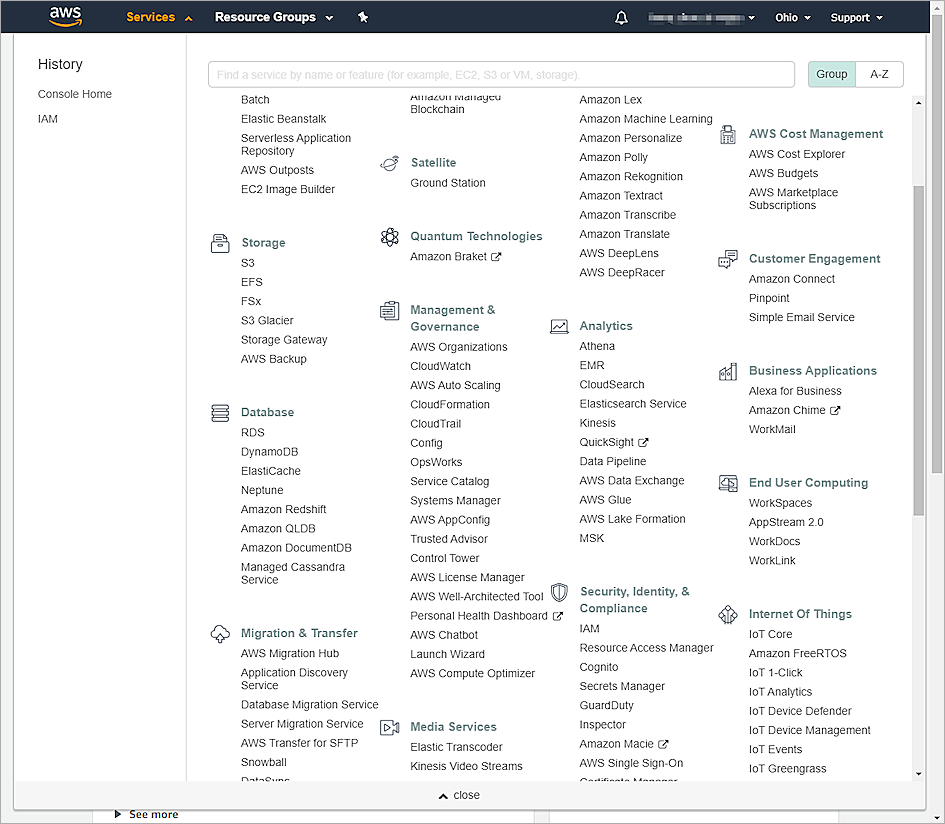Open Amazon Redshift
Screen dimensions: 945x824
[x=283, y=509]
